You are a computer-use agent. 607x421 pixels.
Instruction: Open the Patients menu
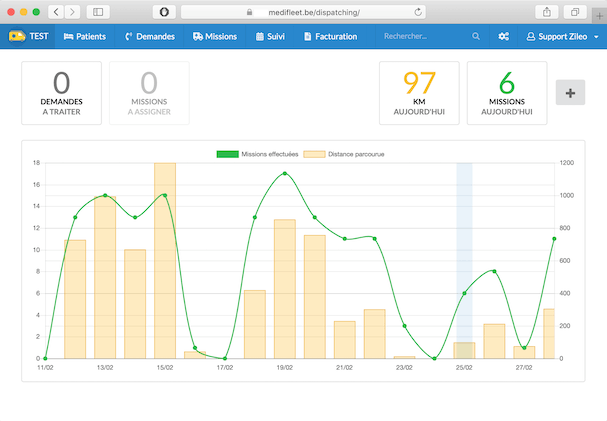84,36
